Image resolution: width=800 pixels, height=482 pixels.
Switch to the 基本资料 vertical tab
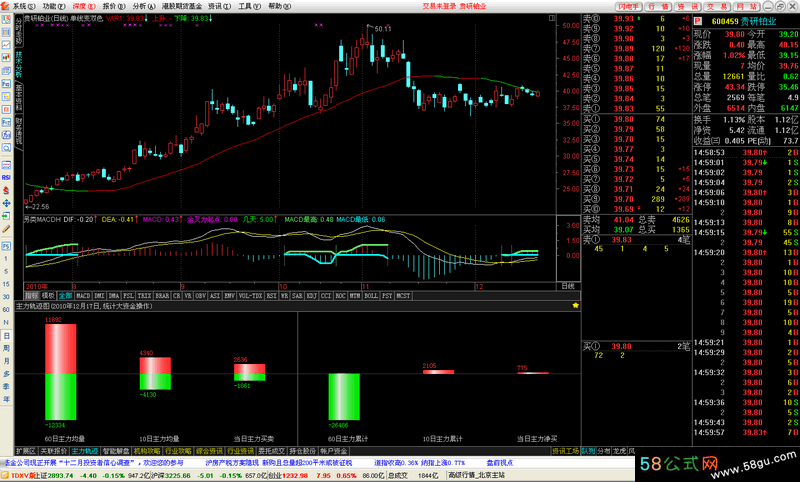click(x=19, y=97)
